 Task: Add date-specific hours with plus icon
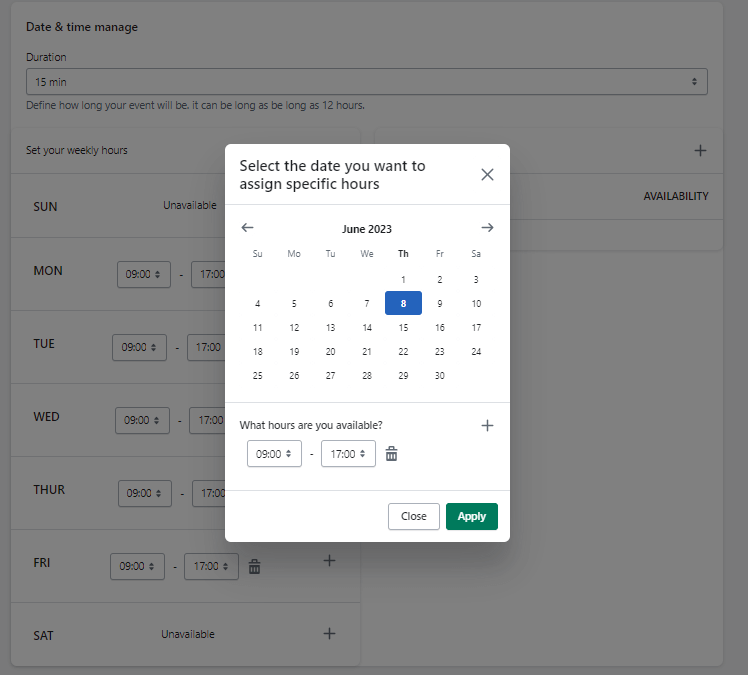700,151
